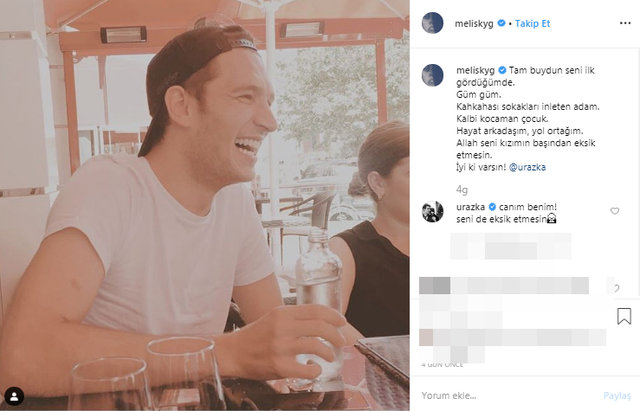Open the three-dot more options menu
640x411 pixels.
pos(625,23)
